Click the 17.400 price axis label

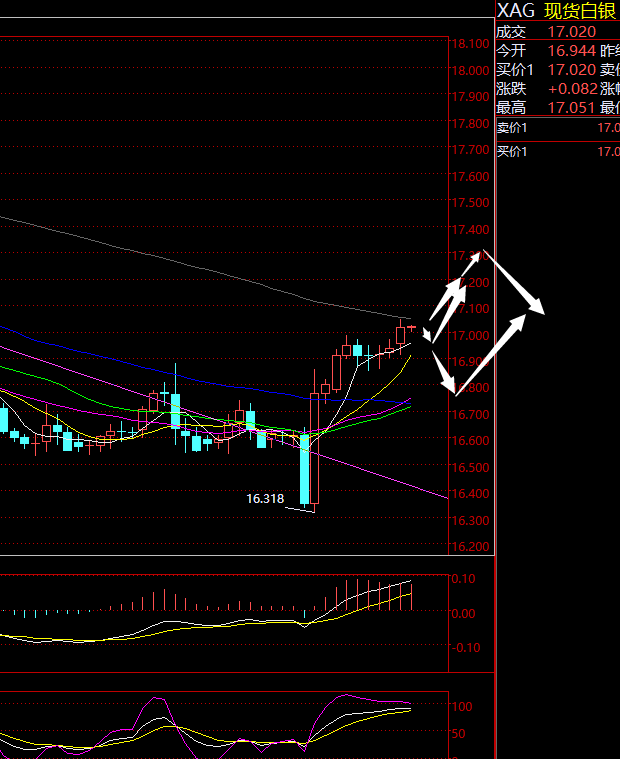pyautogui.click(x=470, y=229)
